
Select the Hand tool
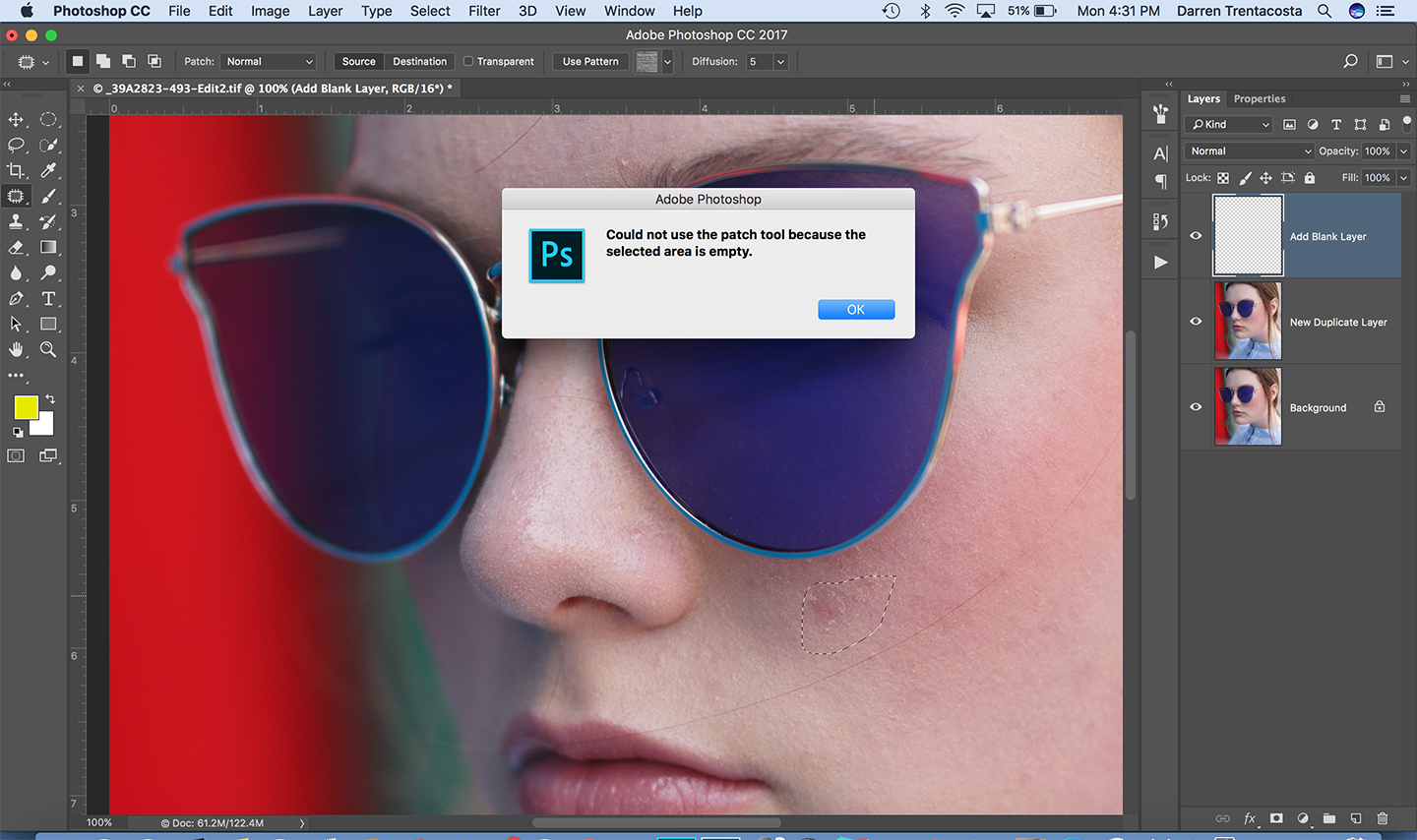pyautogui.click(x=17, y=350)
